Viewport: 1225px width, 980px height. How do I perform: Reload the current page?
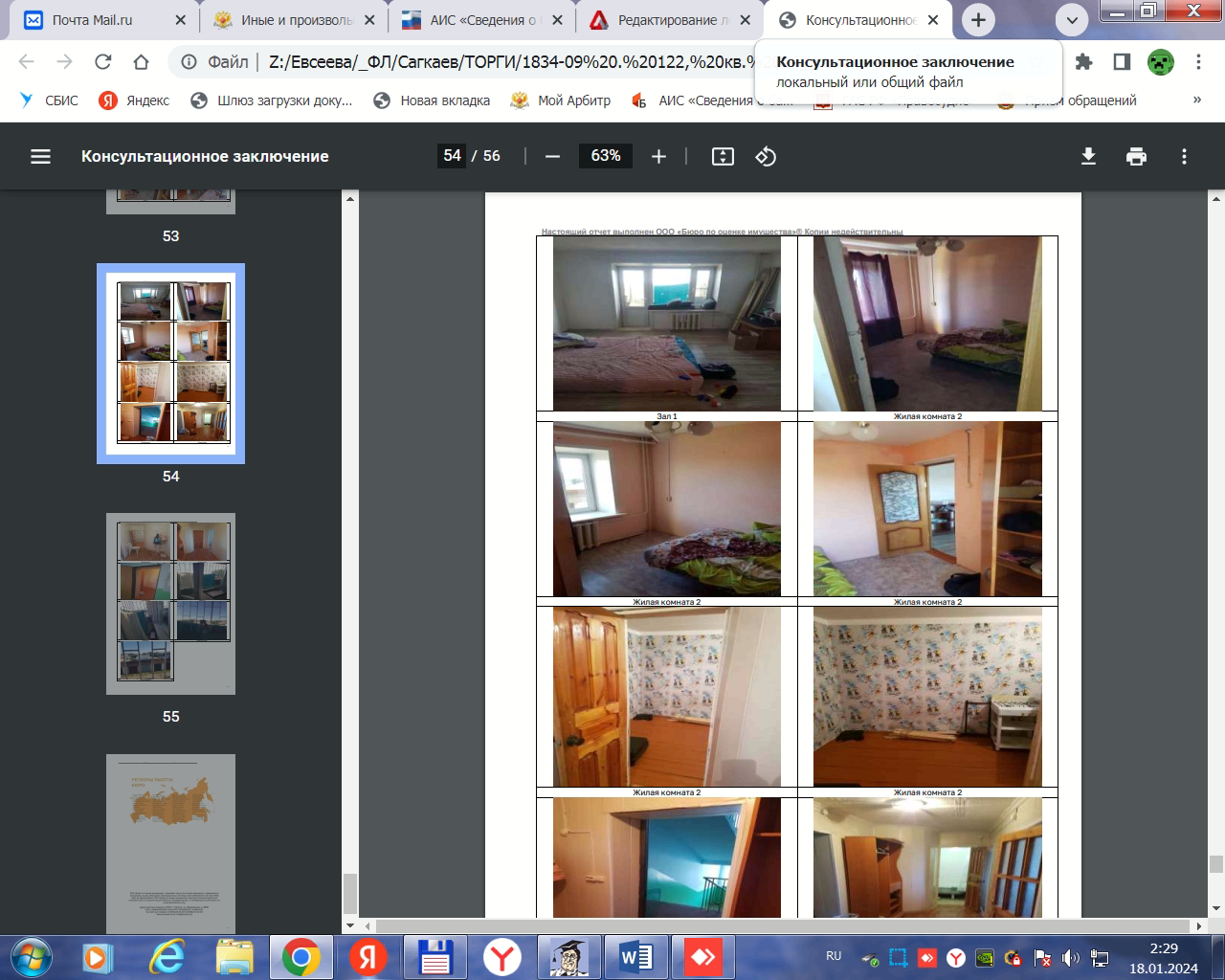tap(102, 62)
